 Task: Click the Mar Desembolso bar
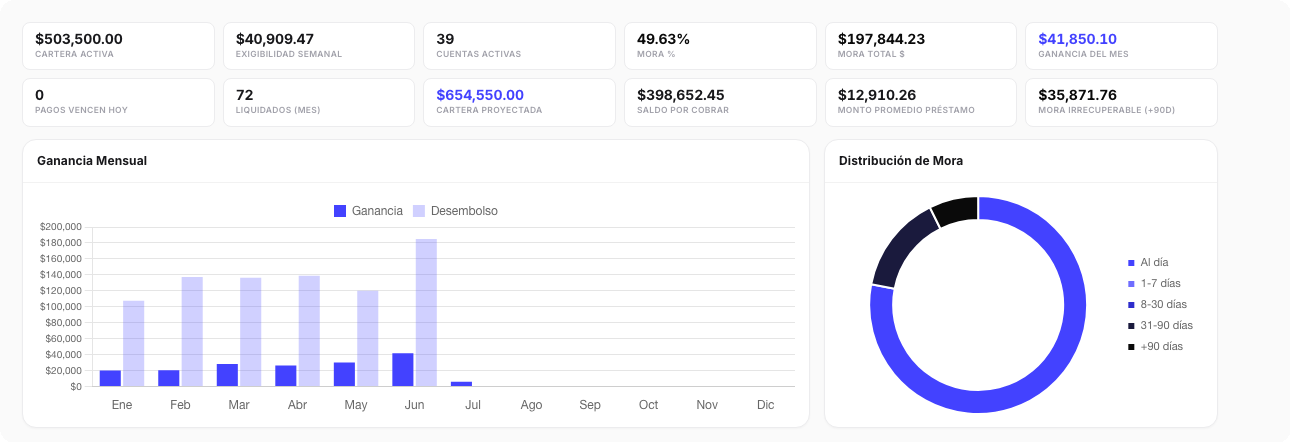coord(250,332)
